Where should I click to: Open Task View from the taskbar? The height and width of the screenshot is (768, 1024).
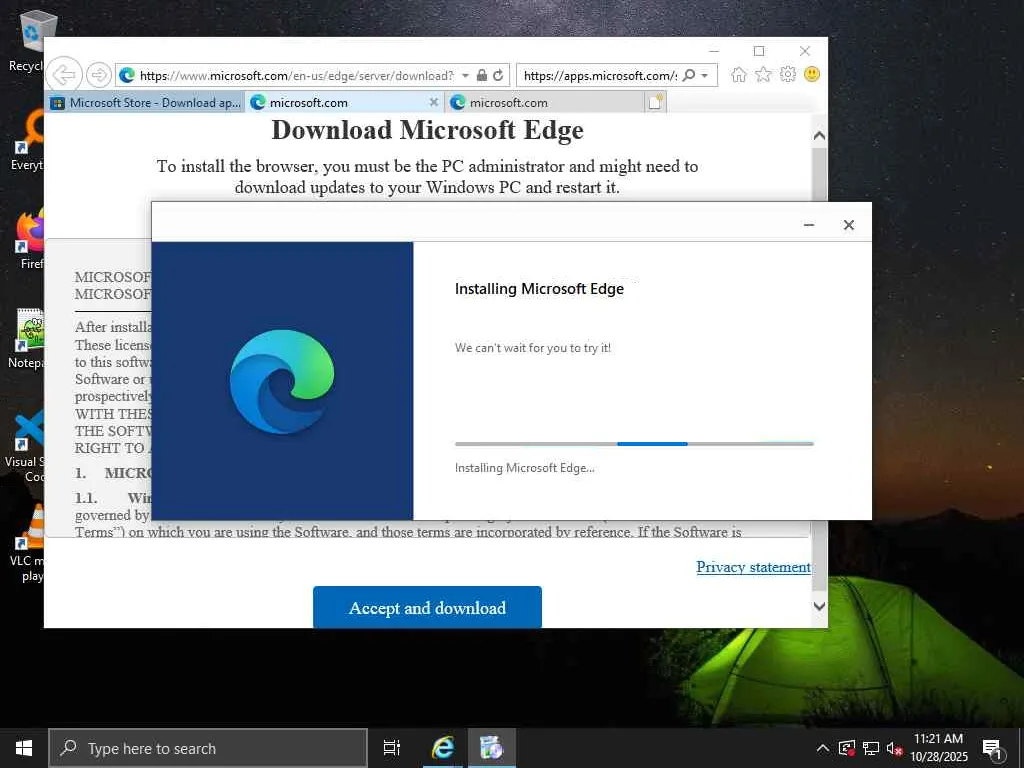coord(392,748)
